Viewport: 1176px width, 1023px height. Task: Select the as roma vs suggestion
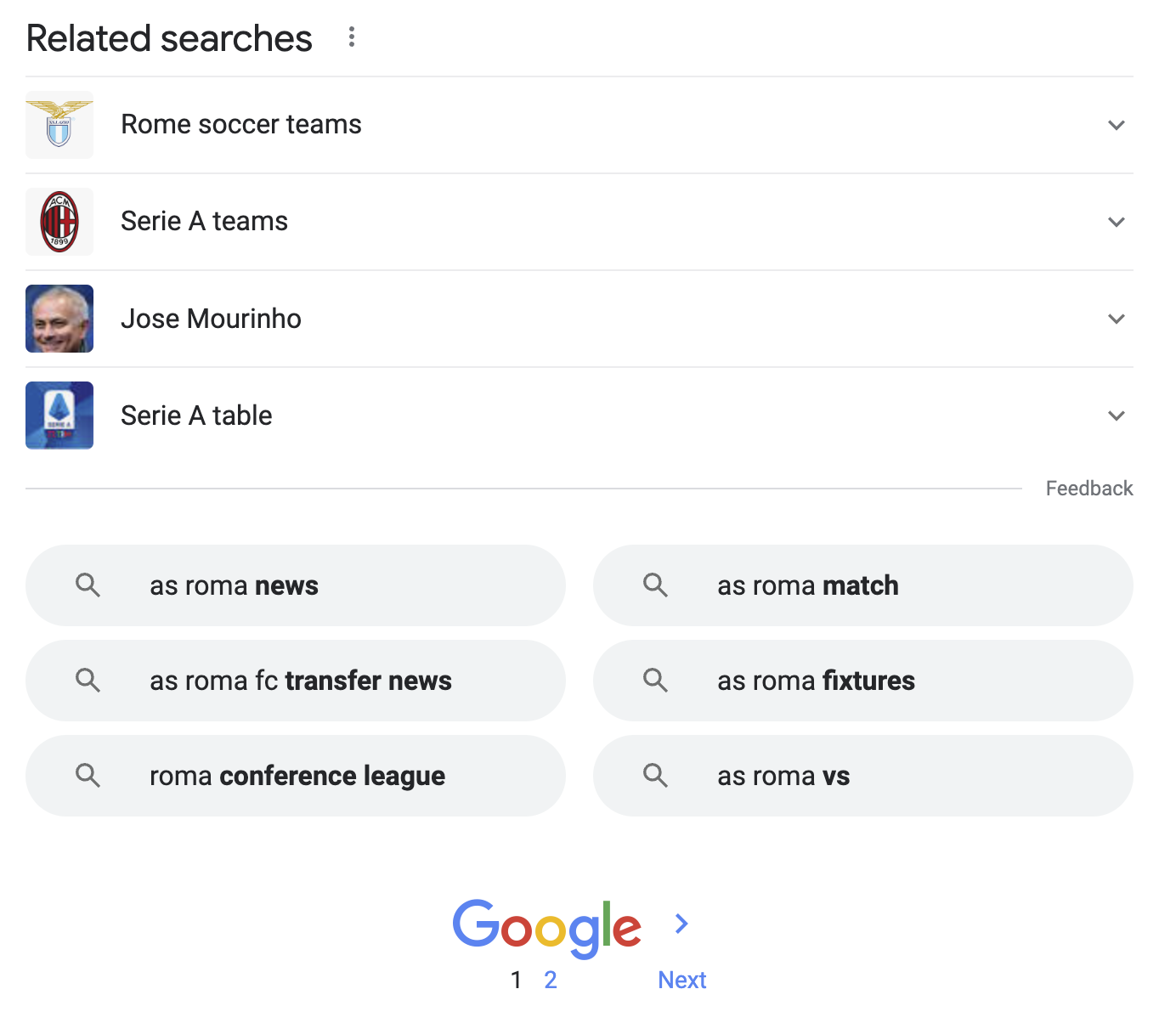tap(863, 776)
